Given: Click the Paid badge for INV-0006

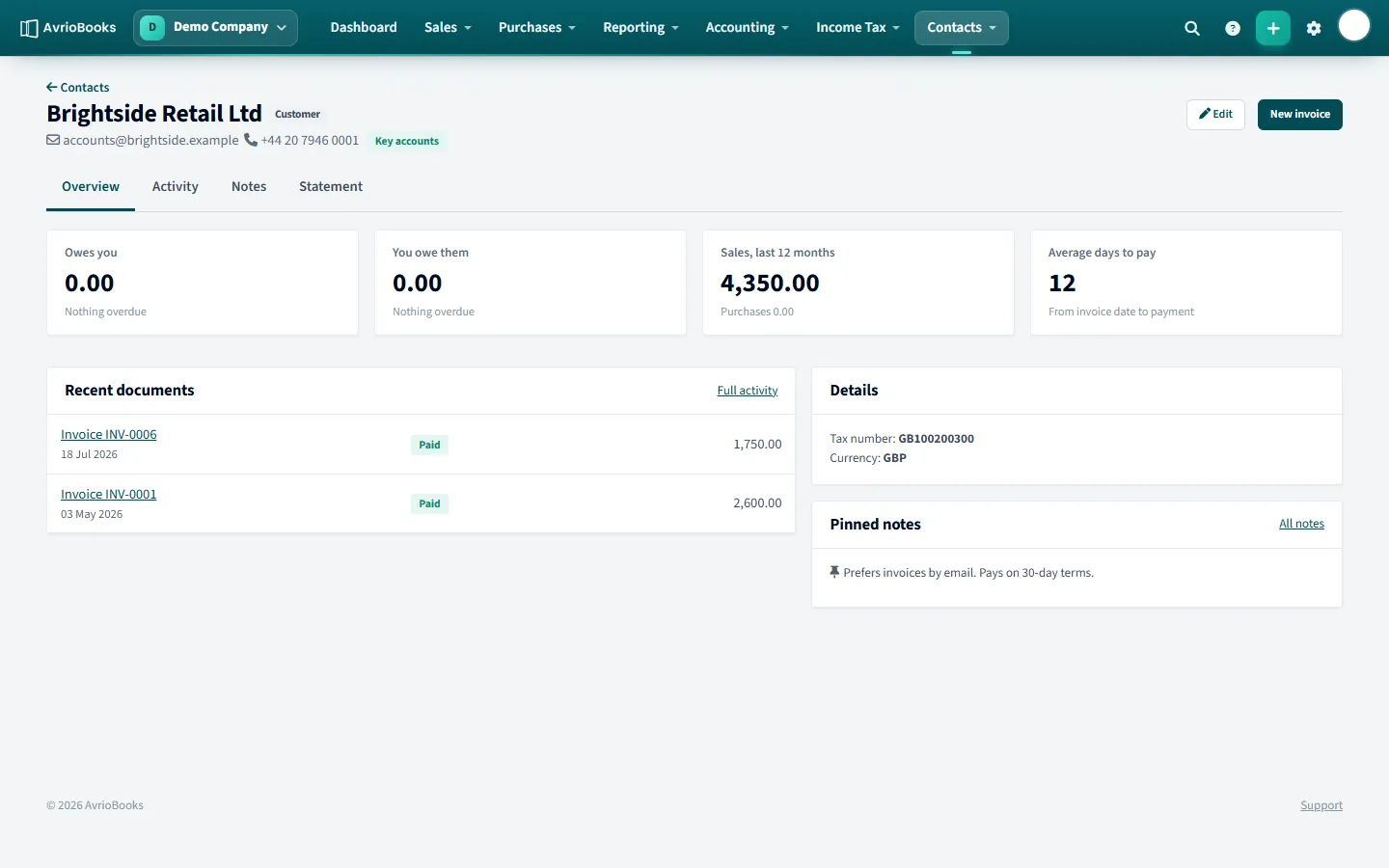Looking at the screenshot, I should [x=429, y=445].
